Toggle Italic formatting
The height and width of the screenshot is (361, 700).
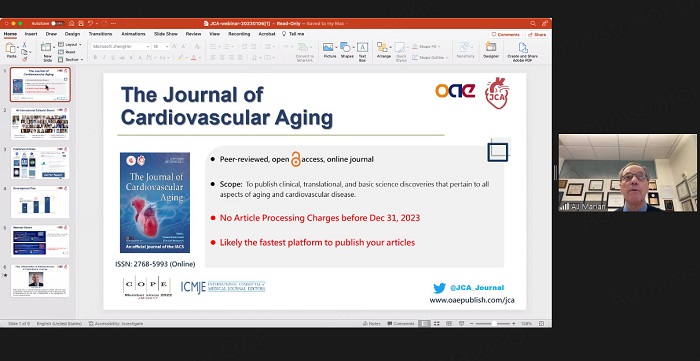click(104, 58)
